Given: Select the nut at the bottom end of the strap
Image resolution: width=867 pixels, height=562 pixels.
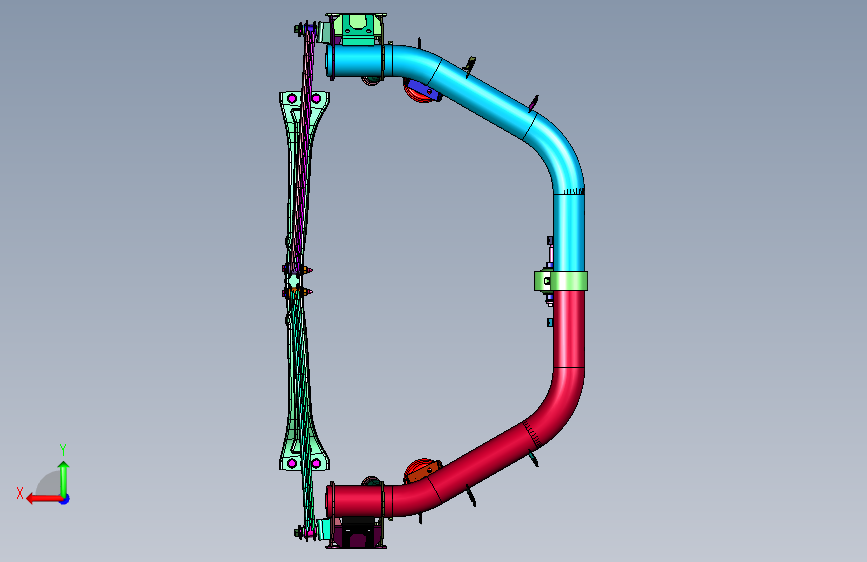Looking at the screenshot, I should click(x=299, y=533).
